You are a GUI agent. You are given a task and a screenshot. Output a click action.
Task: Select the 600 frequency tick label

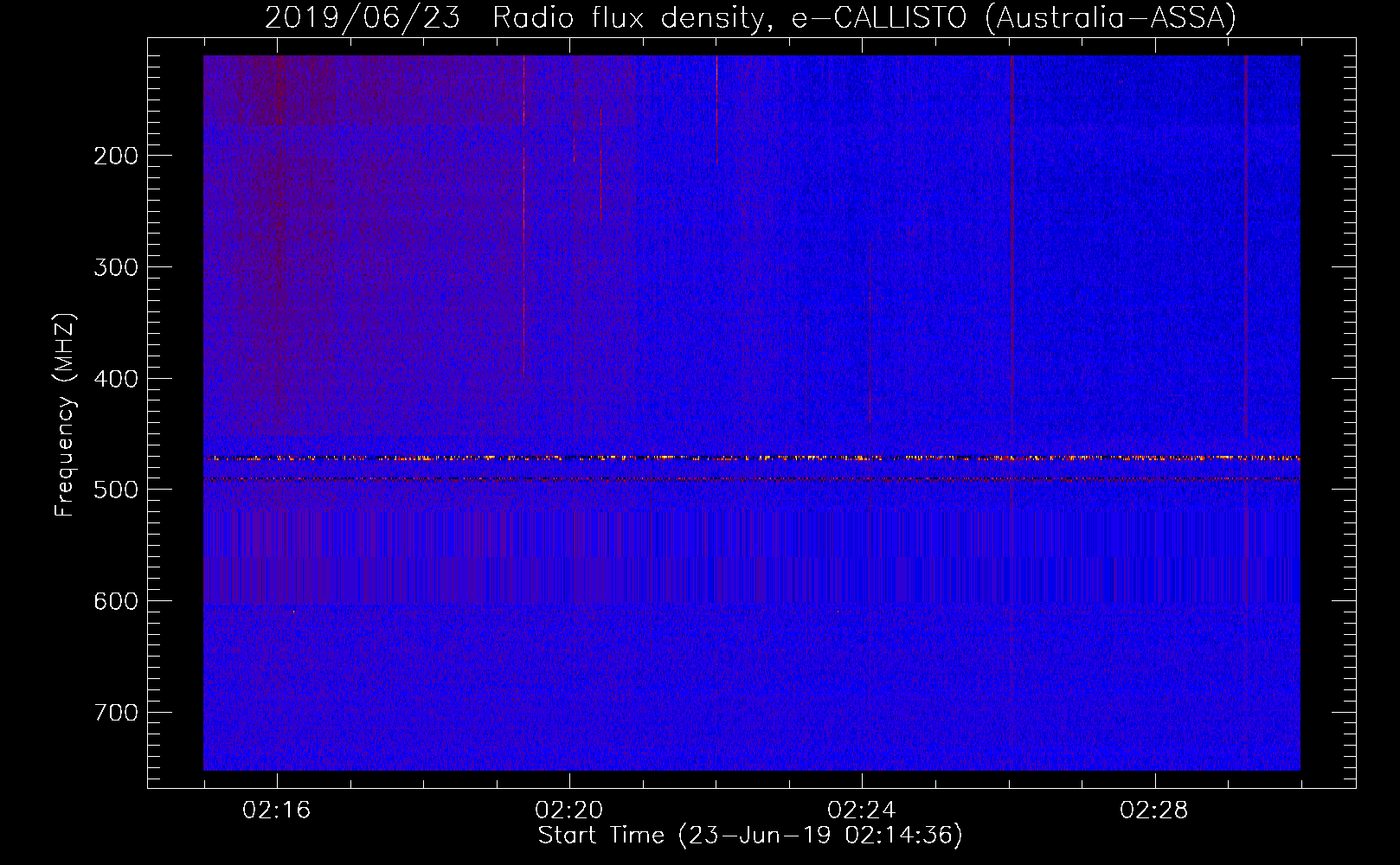[x=115, y=601]
